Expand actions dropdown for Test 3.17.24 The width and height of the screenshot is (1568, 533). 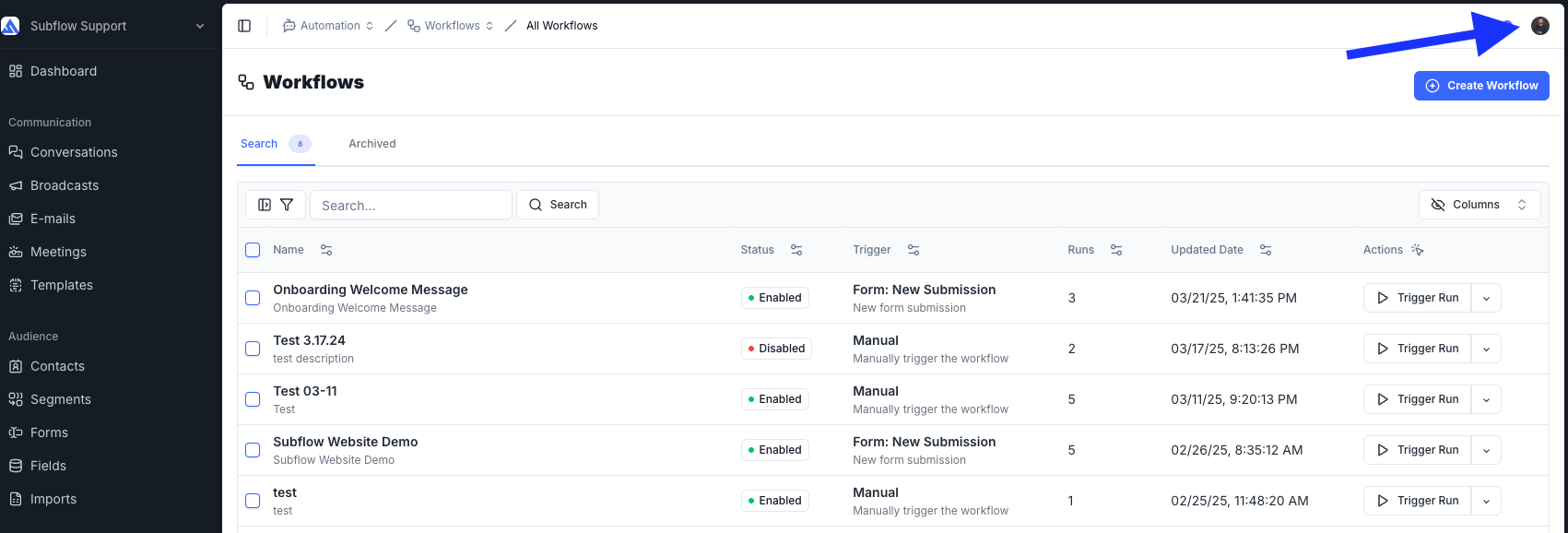pos(1486,349)
